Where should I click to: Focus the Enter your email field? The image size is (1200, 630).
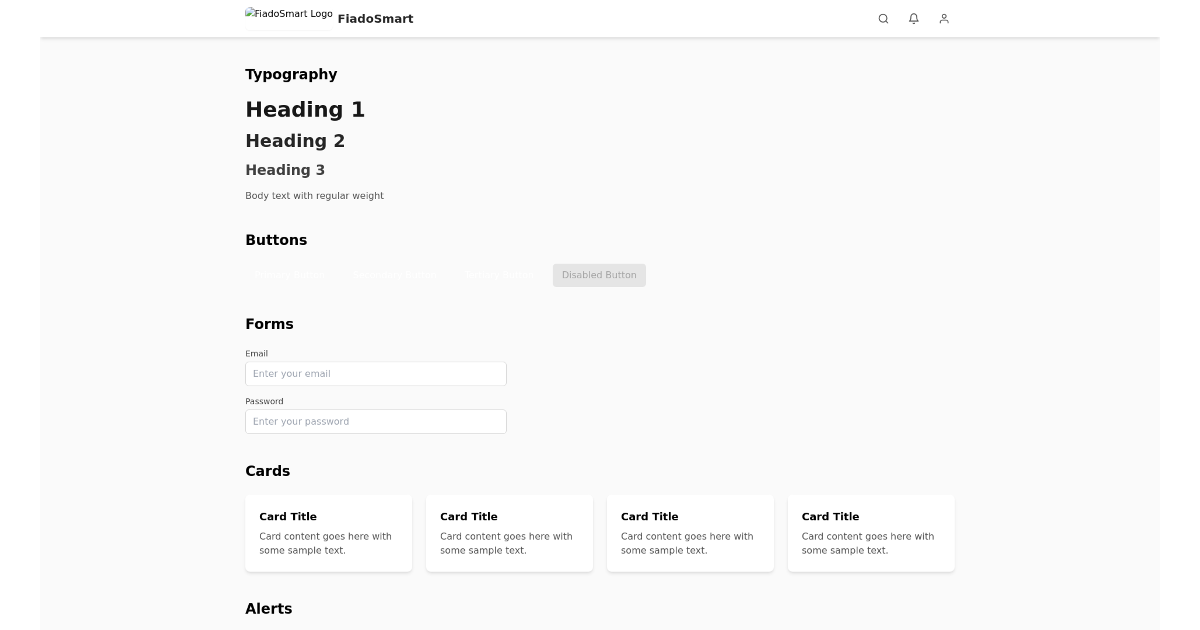[x=375, y=373]
